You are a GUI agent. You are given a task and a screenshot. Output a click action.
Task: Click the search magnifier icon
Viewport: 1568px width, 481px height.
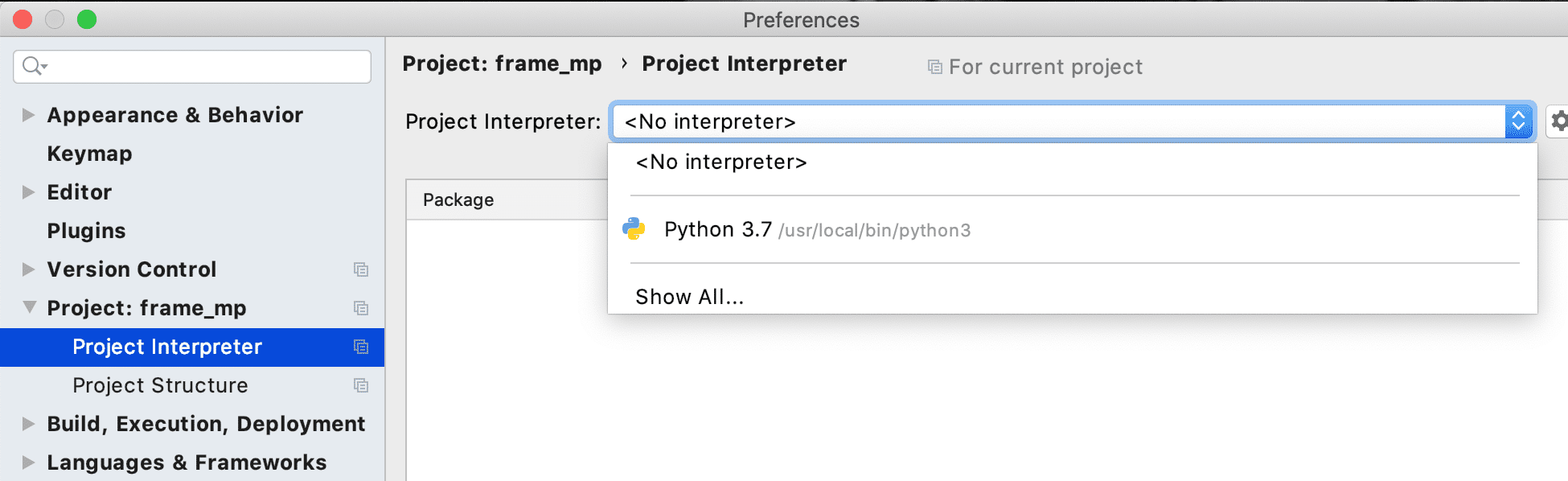click(x=32, y=66)
